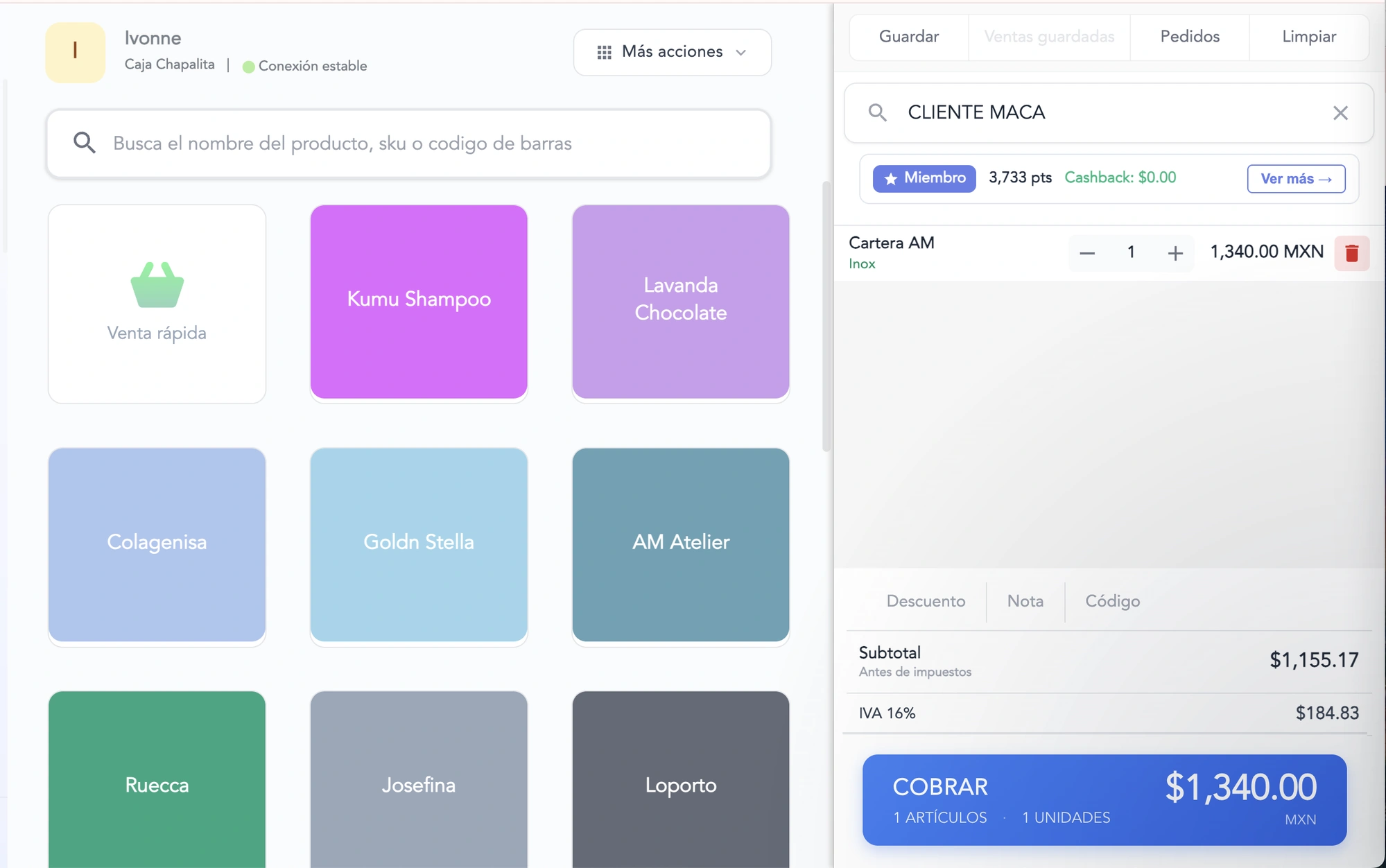Open the Más acciones dropdown
Viewport: 1386px width, 868px height.
tap(672, 52)
